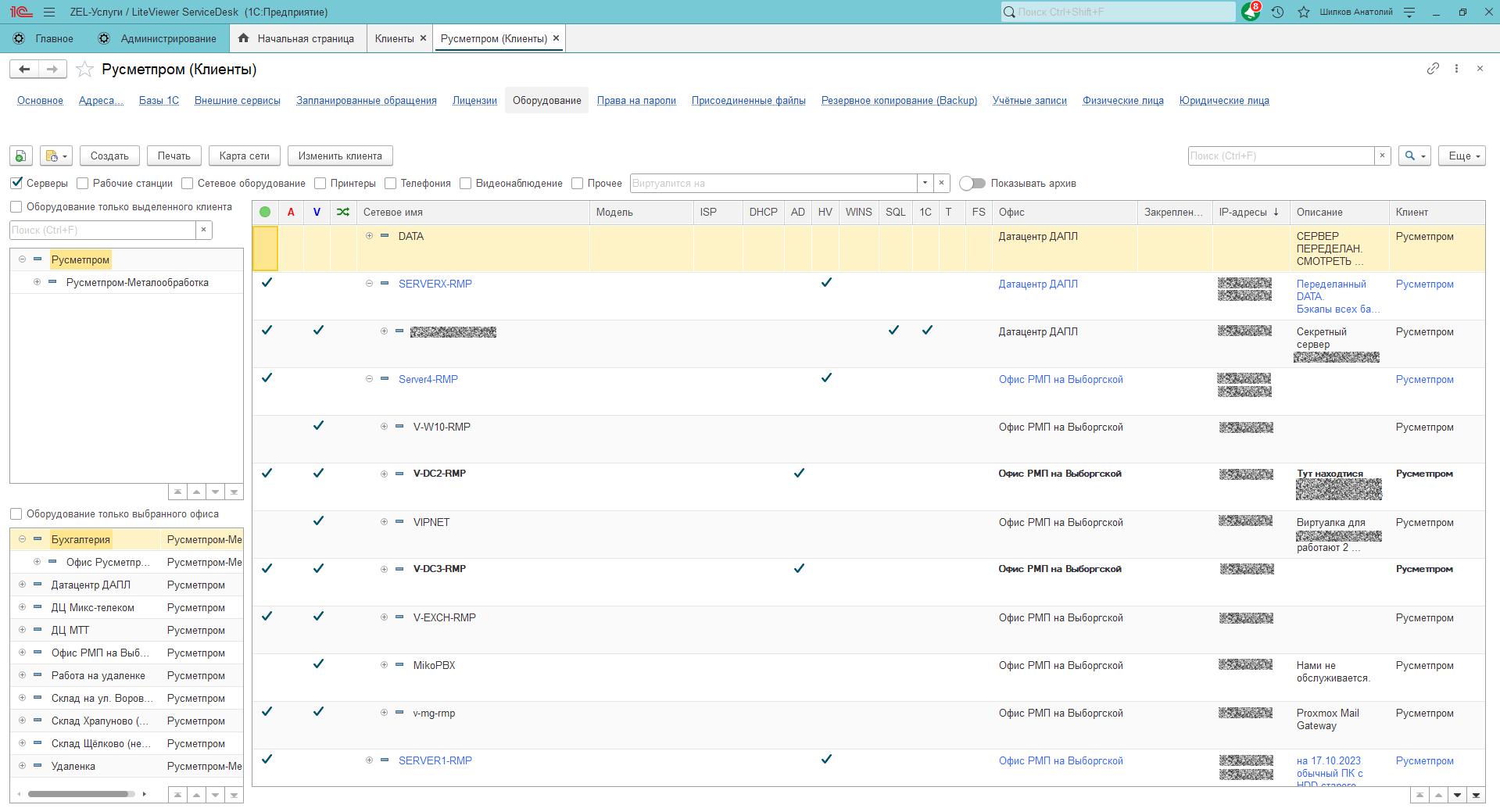Go back with the left arrow button
Image resolution: width=1500 pixels, height=812 pixels.
(x=24, y=69)
